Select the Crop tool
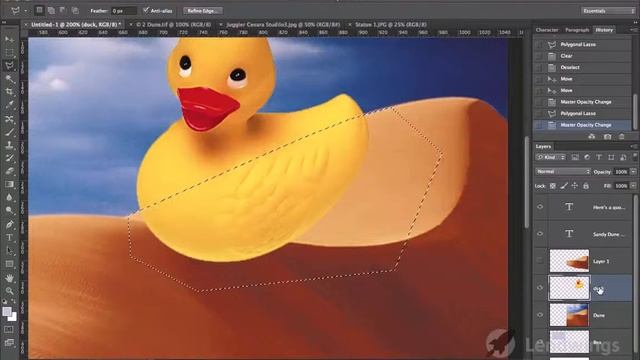This screenshot has width=640, height=360. coord(9,92)
